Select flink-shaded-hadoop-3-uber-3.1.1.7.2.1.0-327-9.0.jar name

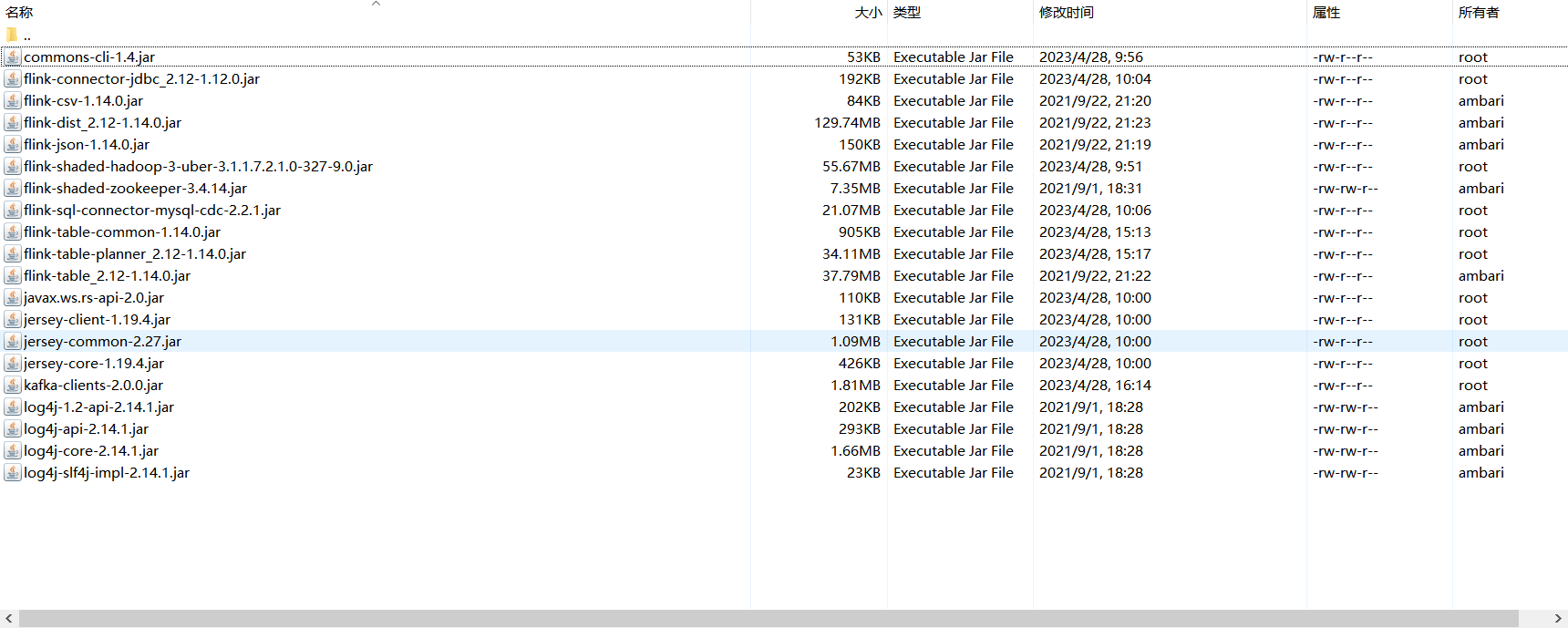click(198, 166)
